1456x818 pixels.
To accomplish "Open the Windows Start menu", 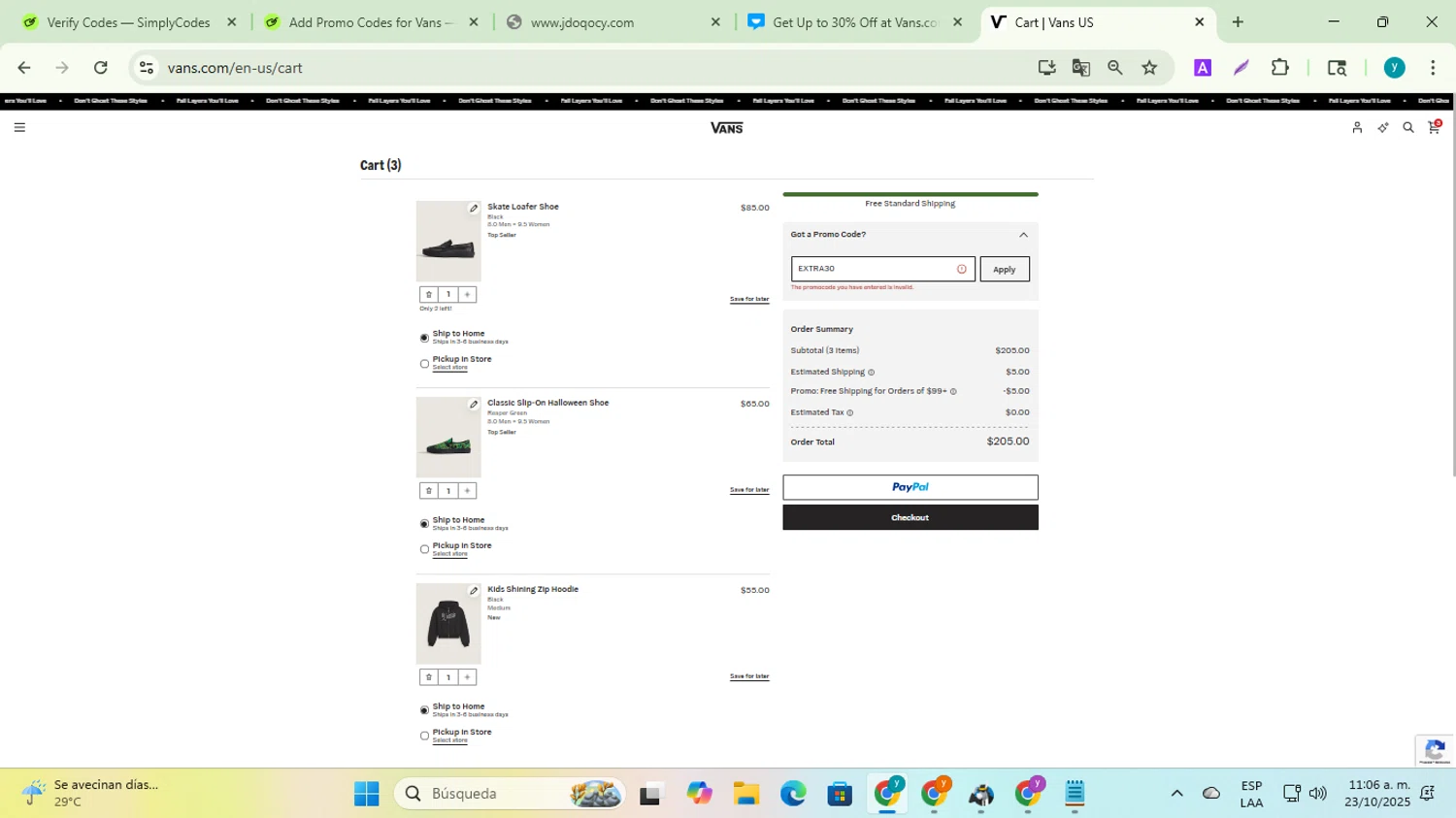I will click(x=367, y=794).
